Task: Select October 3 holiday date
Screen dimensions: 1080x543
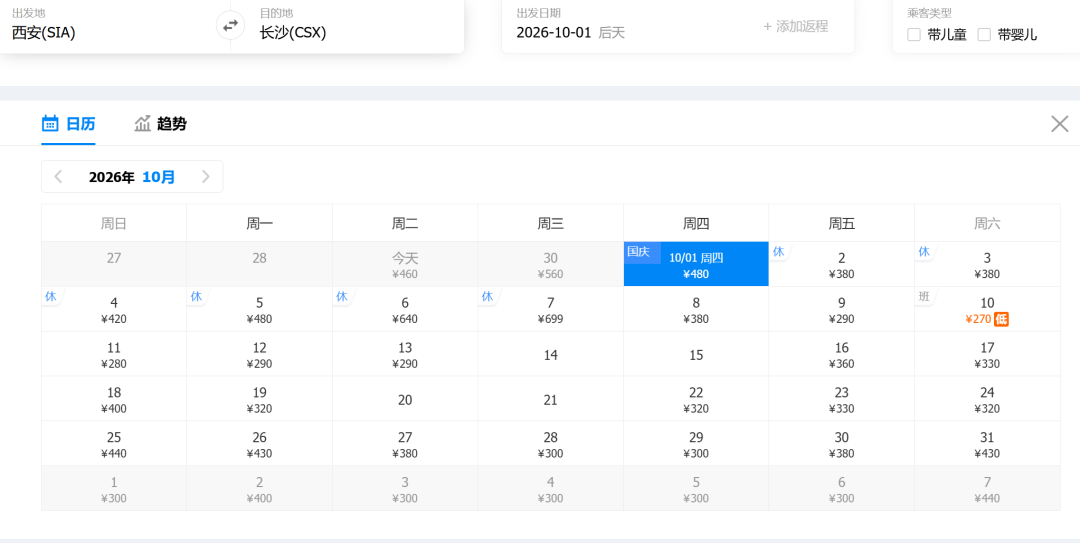Action: tap(988, 265)
